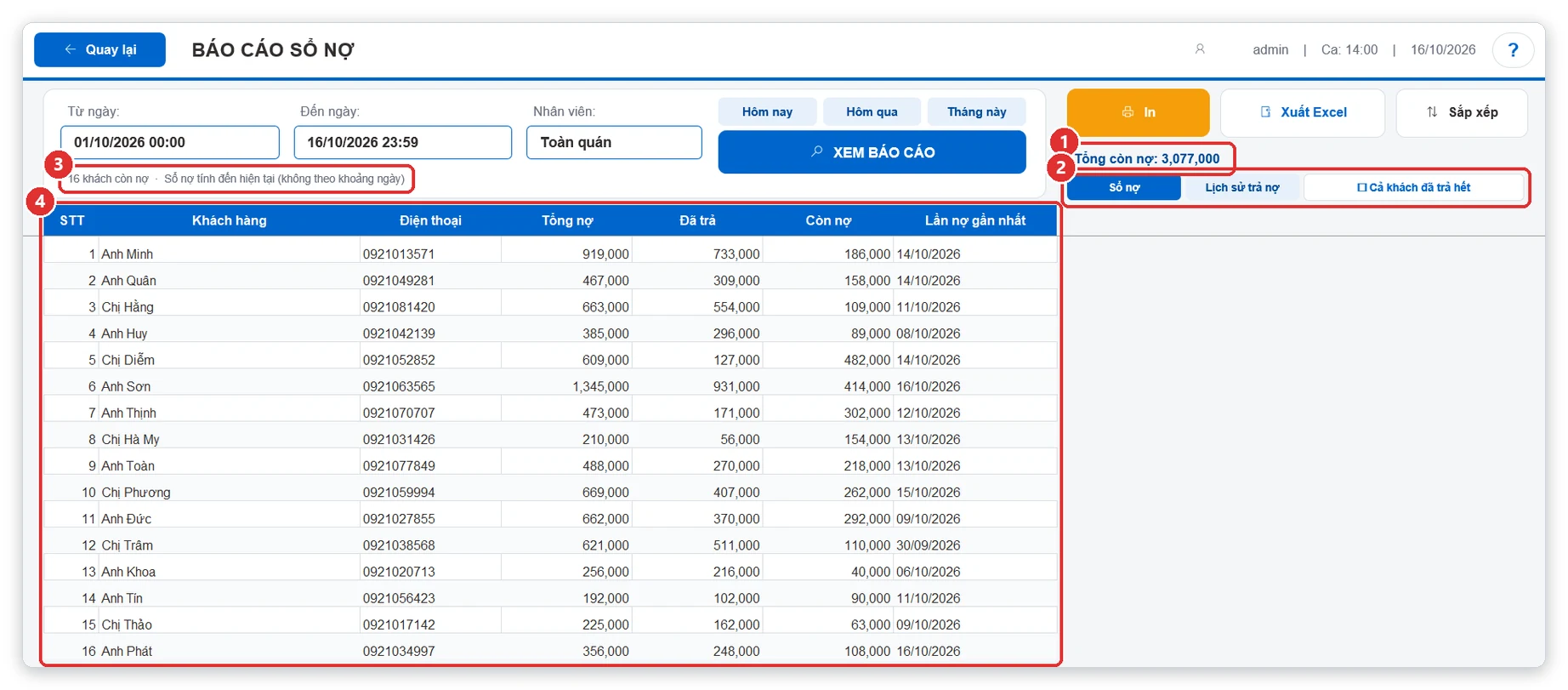Click the Đến ngày date field
1568x690 pixels.
coord(403,142)
